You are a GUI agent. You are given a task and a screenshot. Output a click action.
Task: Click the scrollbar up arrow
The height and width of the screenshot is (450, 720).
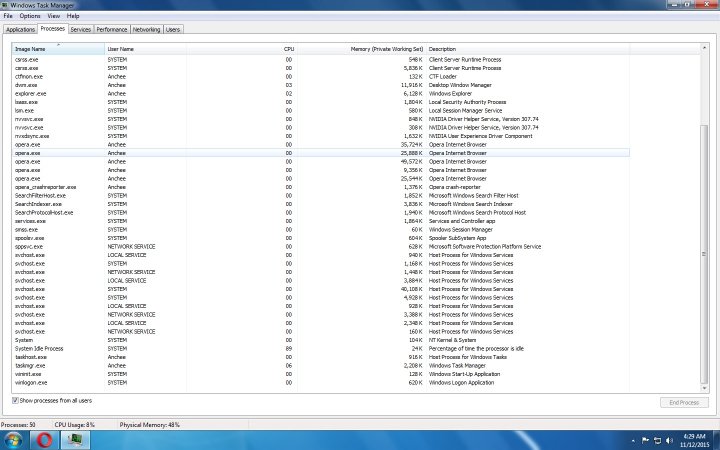click(x=704, y=48)
